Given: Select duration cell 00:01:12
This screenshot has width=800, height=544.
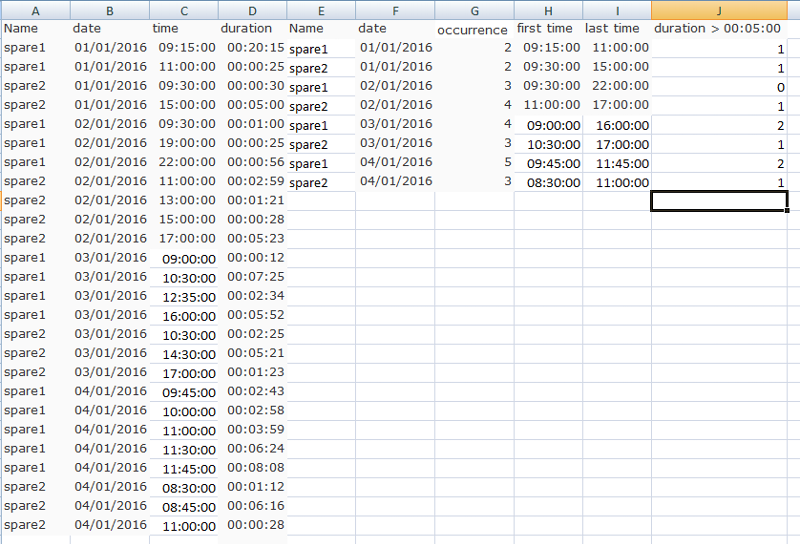Looking at the screenshot, I should (x=253, y=487).
